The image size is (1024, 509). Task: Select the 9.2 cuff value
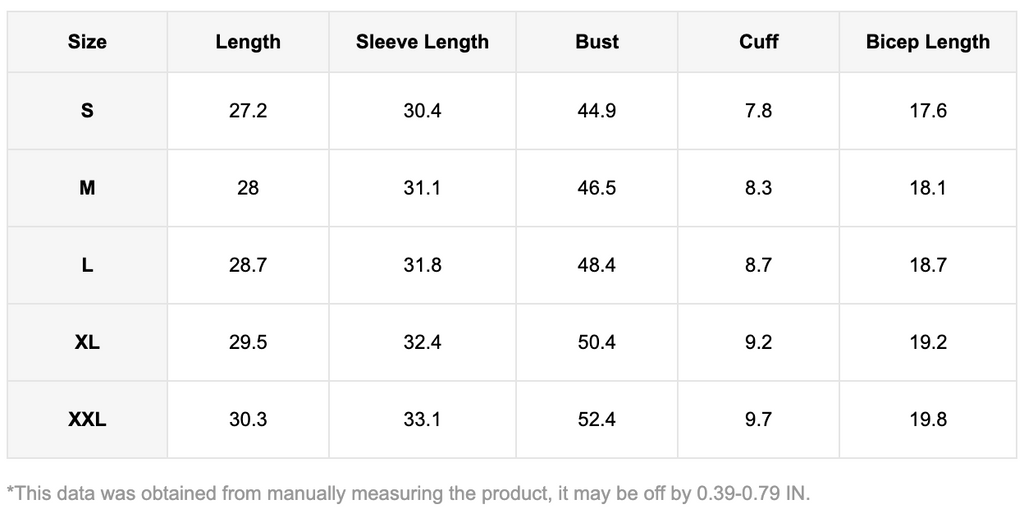coord(759,342)
